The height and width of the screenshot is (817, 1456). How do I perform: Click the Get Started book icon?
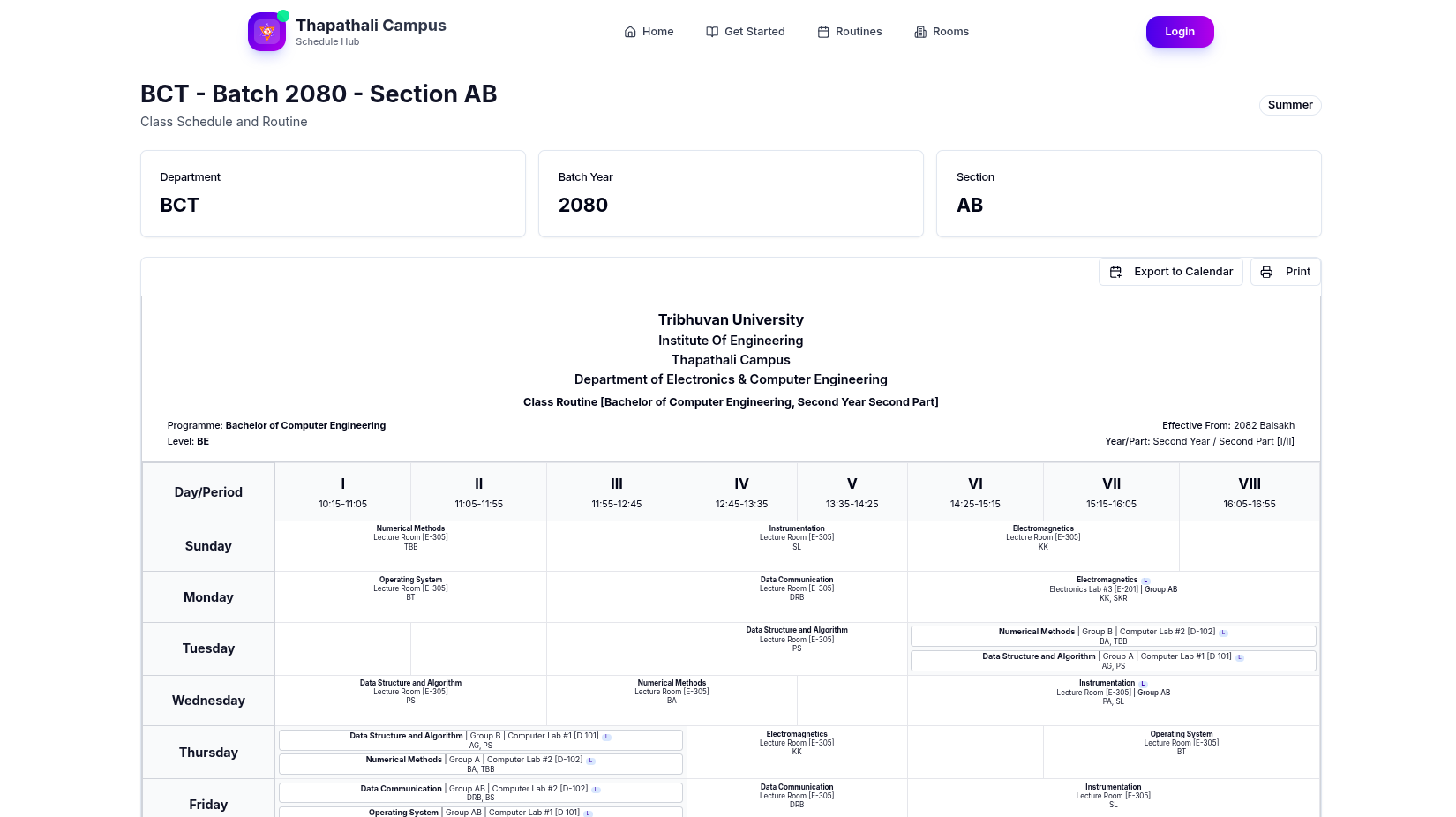point(712,32)
